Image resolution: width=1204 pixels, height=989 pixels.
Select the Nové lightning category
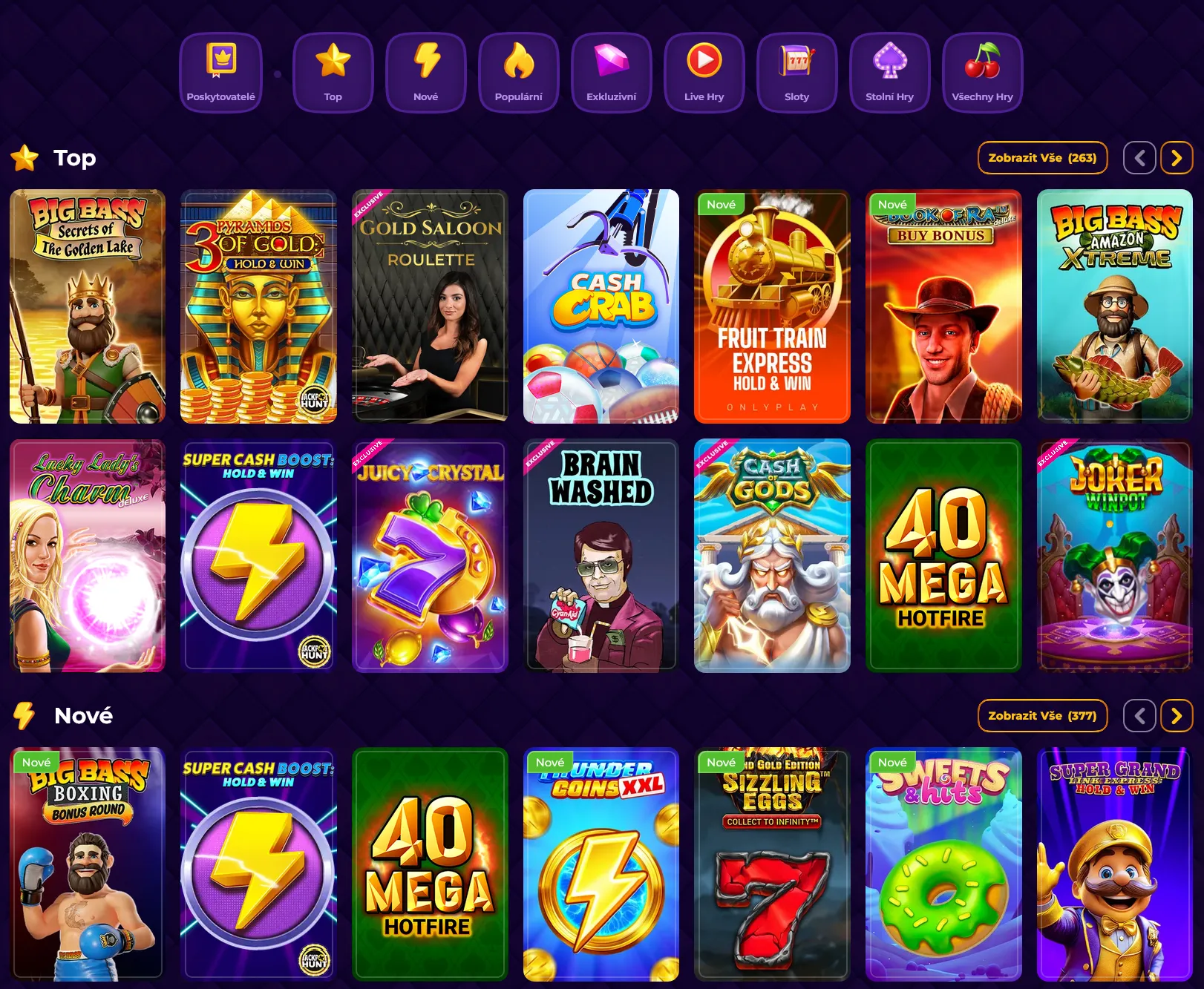425,72
